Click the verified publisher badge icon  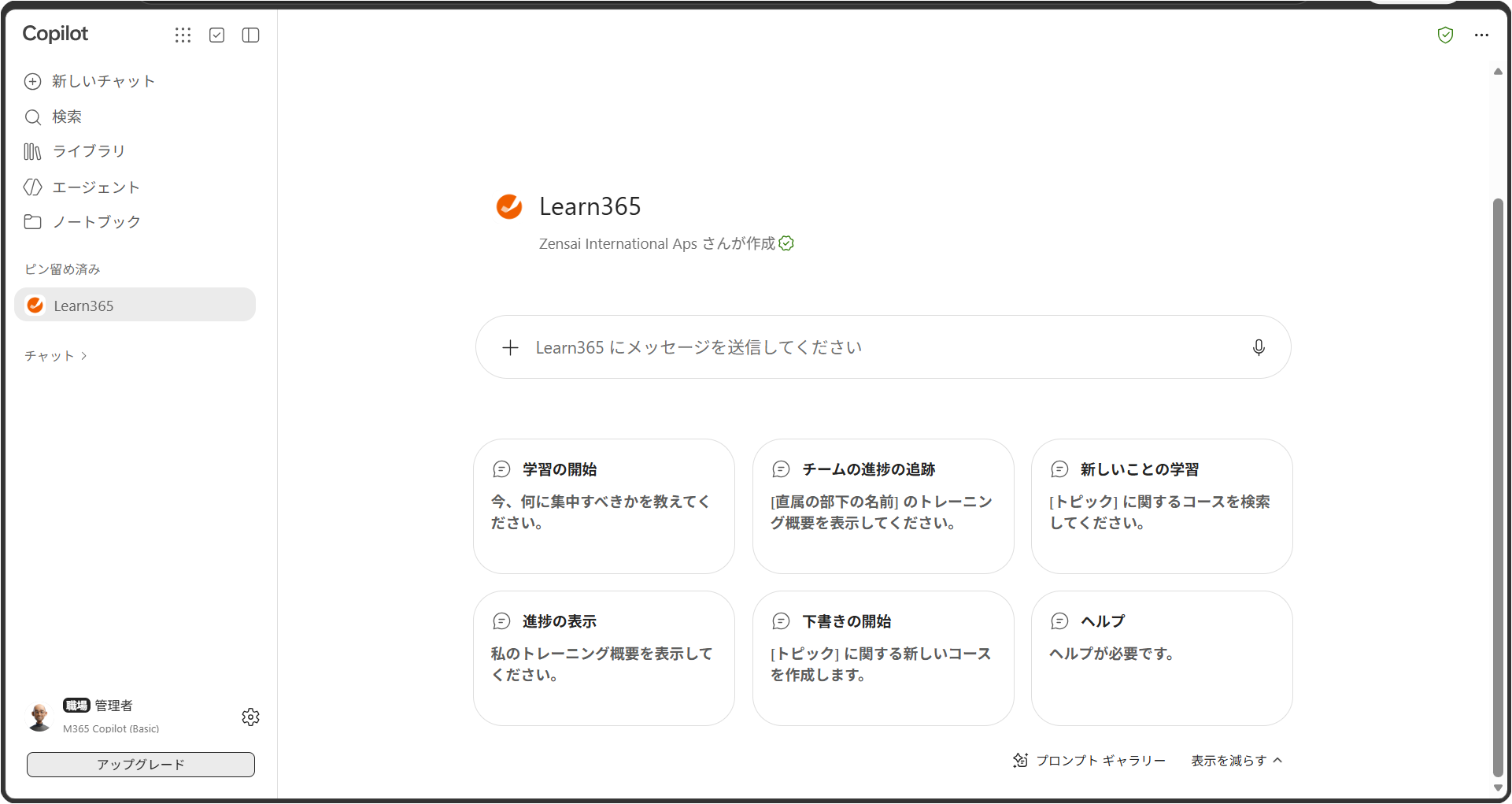(786, 243)
